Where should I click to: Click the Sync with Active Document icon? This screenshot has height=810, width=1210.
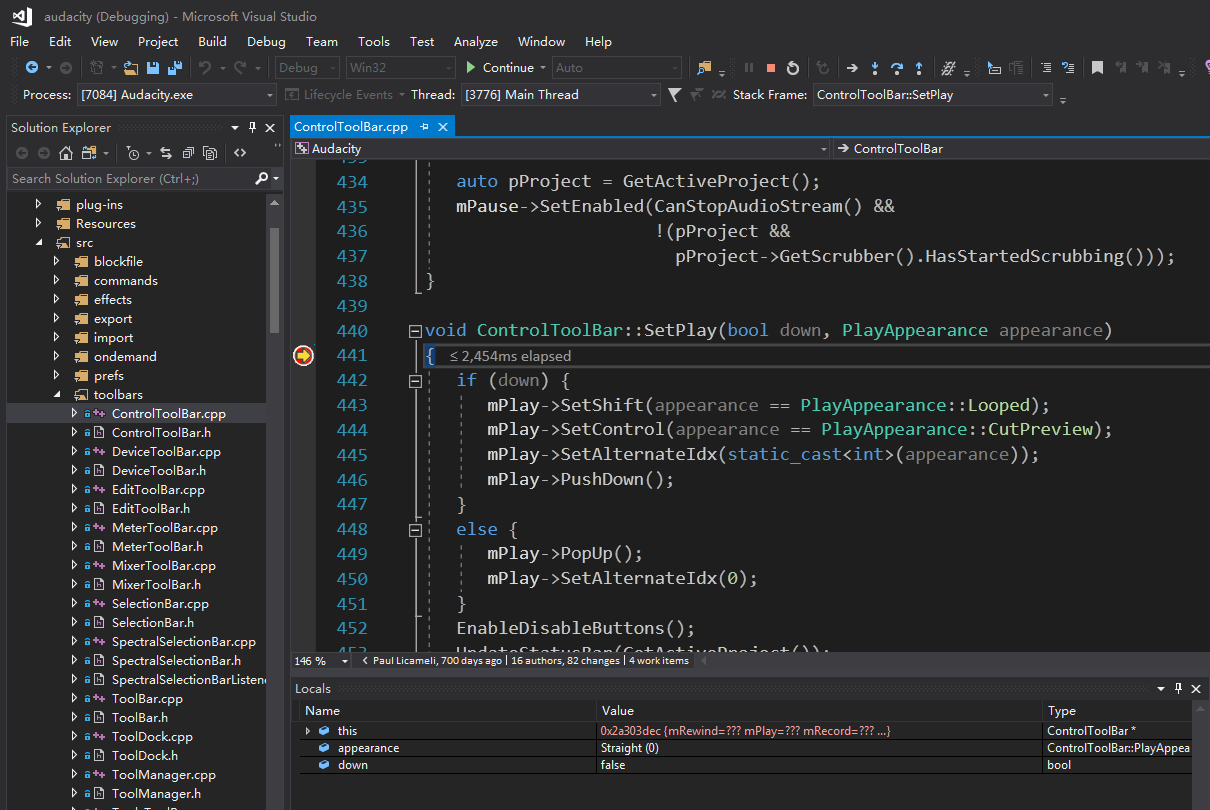(x=165, y=153)
